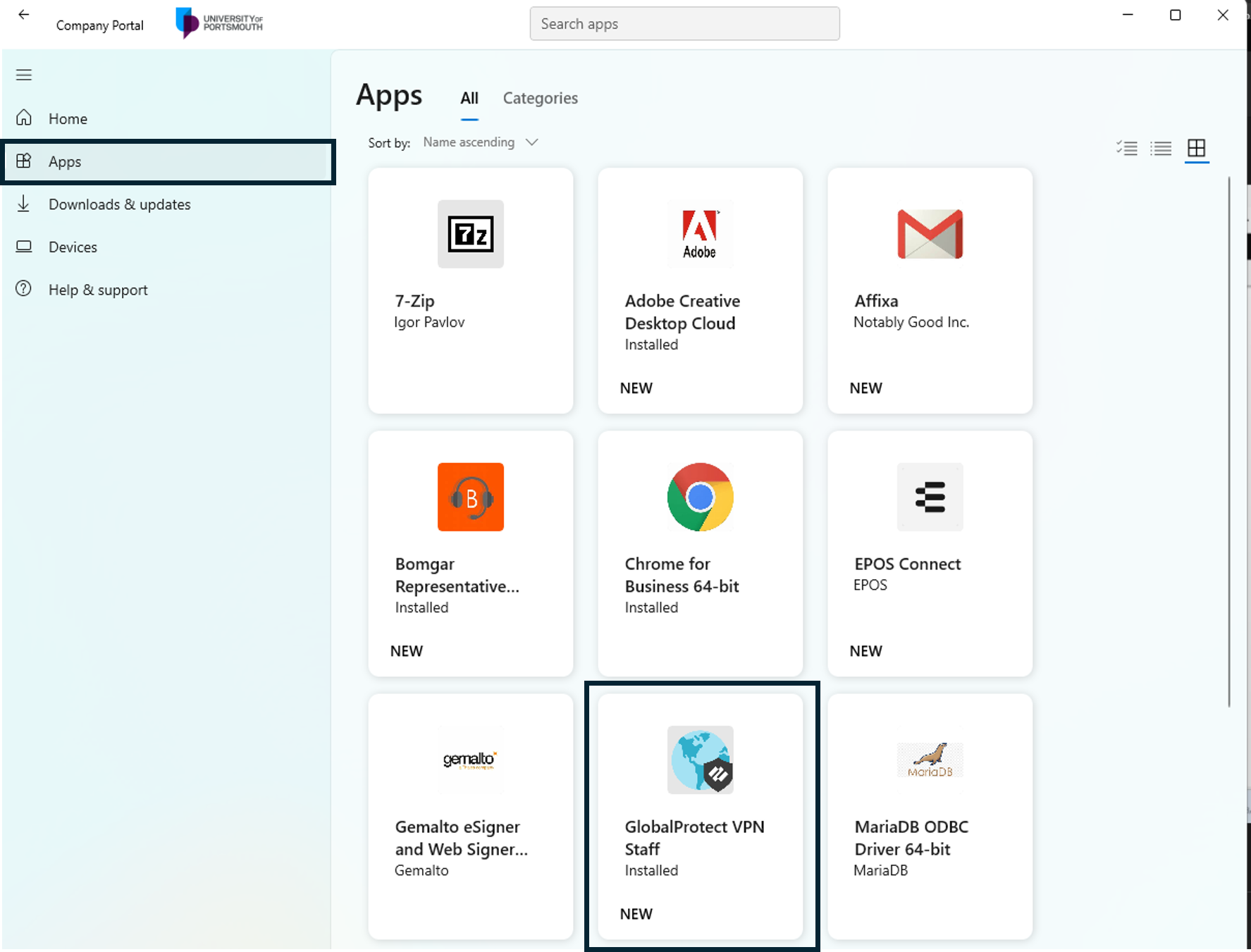This screenshot has width=1251, height=952.
Task: Click the Notably Good Inc. publisher text
Action: (911, 322)
